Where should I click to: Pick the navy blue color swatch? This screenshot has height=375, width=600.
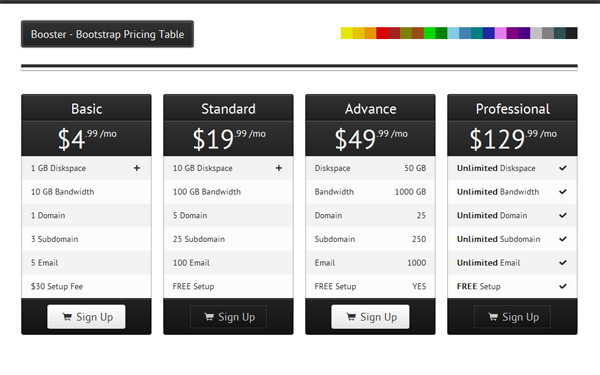point(489,33)
